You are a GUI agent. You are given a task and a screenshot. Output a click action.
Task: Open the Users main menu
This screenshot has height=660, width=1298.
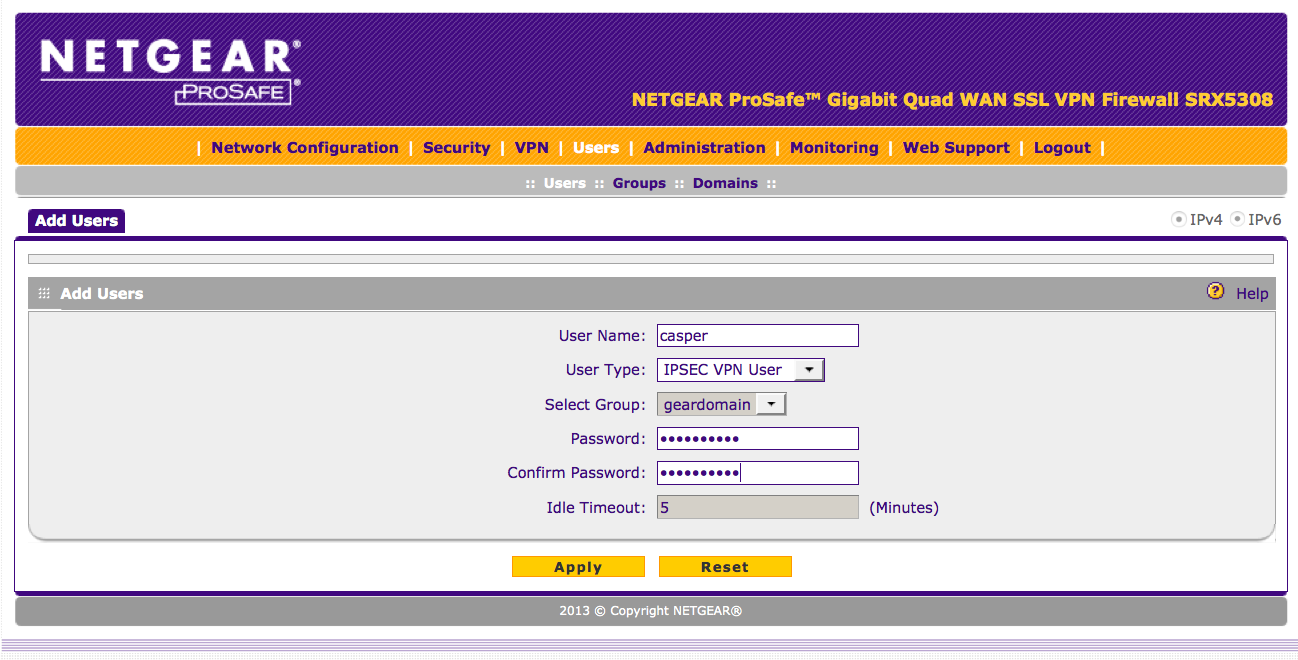point(596,147)
